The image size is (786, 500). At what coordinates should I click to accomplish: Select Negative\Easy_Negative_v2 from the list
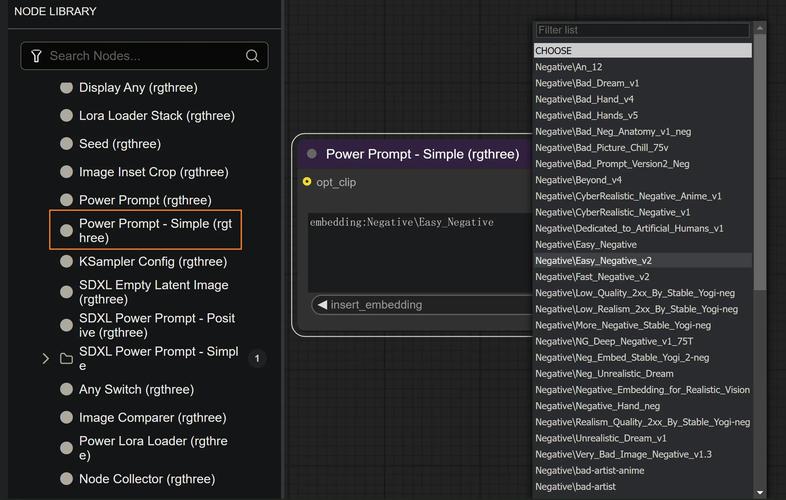pos(594,261)
